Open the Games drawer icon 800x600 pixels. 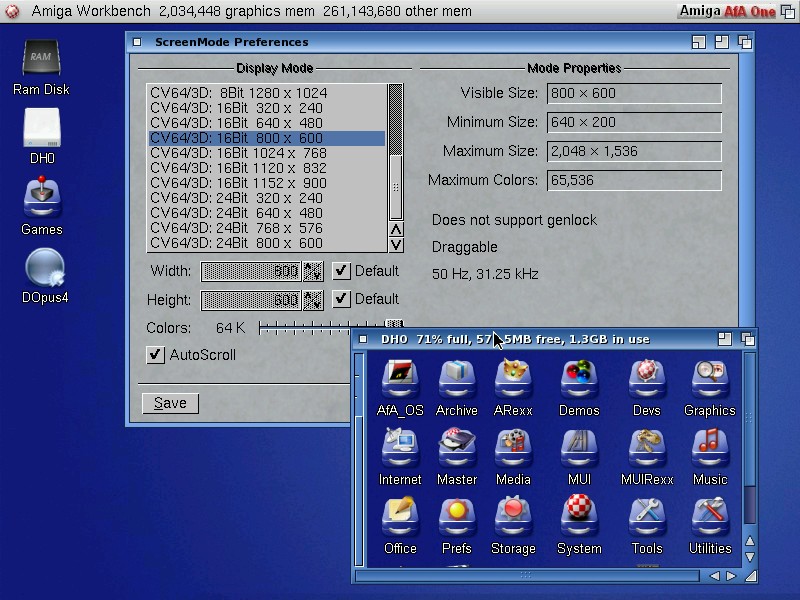[x=42, y=199]
